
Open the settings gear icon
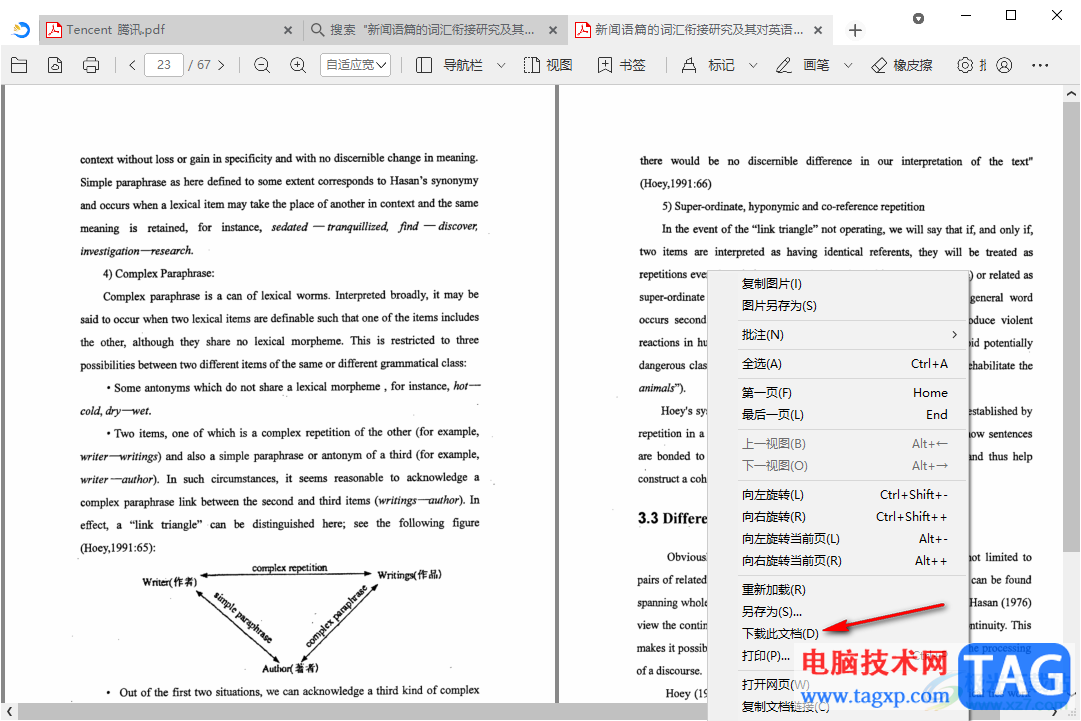pyautogui.click(x=965, y=65)
